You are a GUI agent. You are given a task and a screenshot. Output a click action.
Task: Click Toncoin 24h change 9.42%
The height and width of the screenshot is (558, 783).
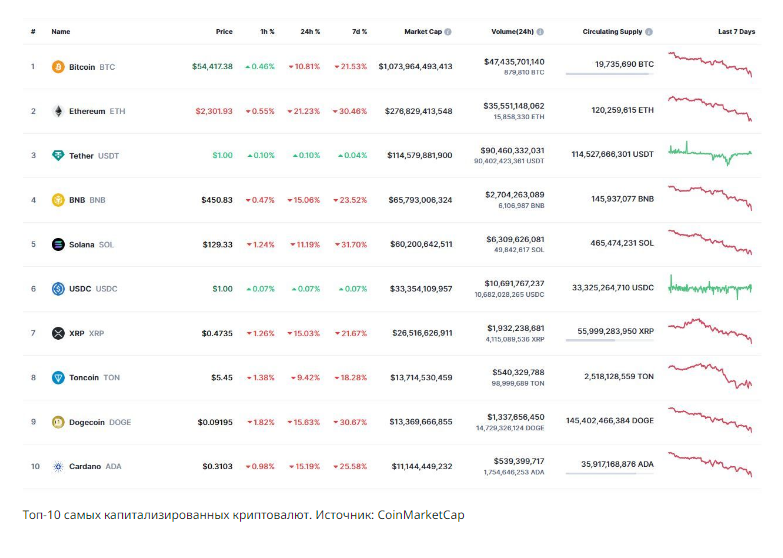pyautogui.click(x=306, y=378)
